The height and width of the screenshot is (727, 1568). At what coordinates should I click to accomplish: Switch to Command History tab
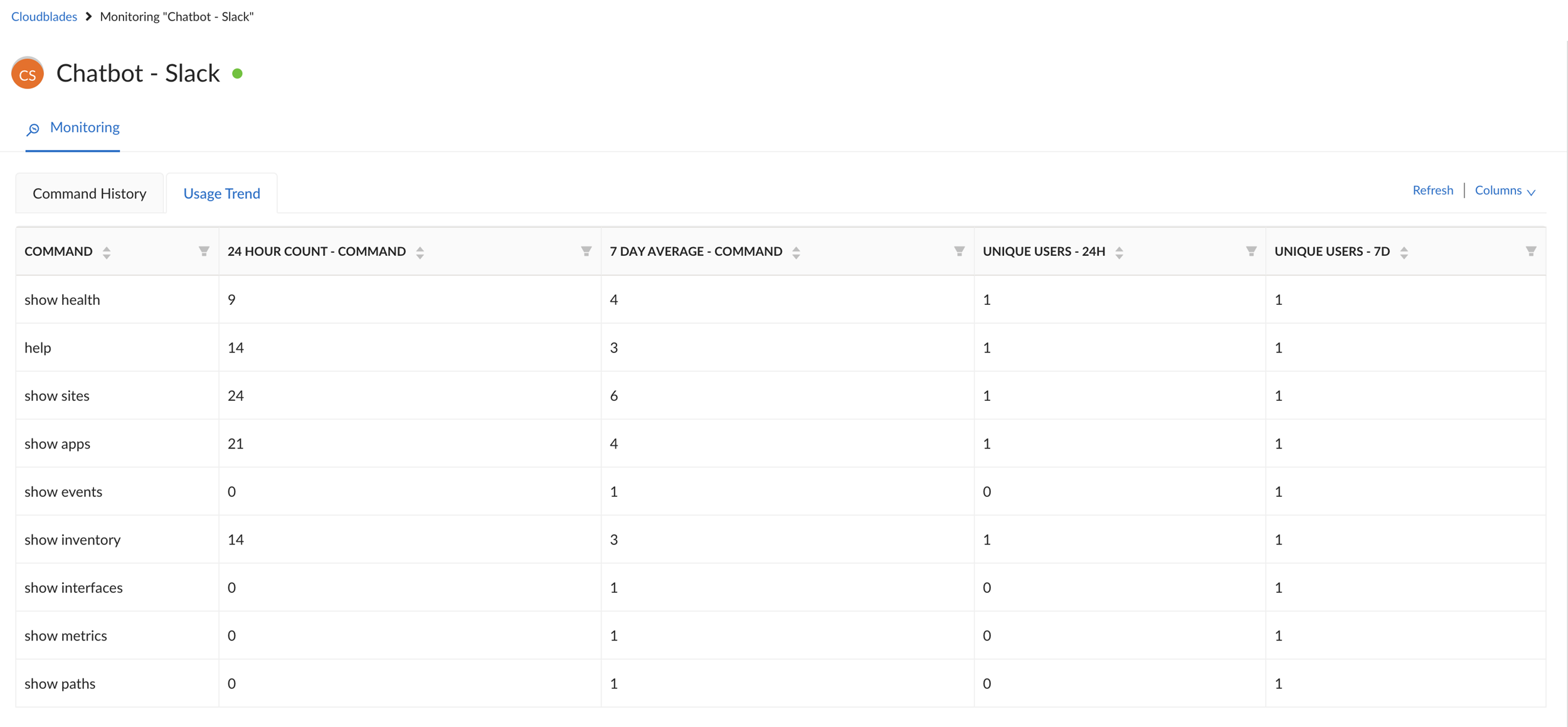point(89,193)
